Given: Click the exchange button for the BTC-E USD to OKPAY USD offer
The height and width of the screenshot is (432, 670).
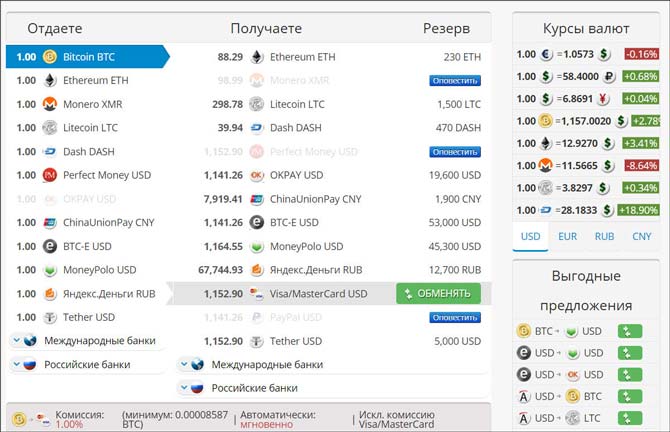Looking at the screenshot, I should pyautogui.click(x=630, y=375).
